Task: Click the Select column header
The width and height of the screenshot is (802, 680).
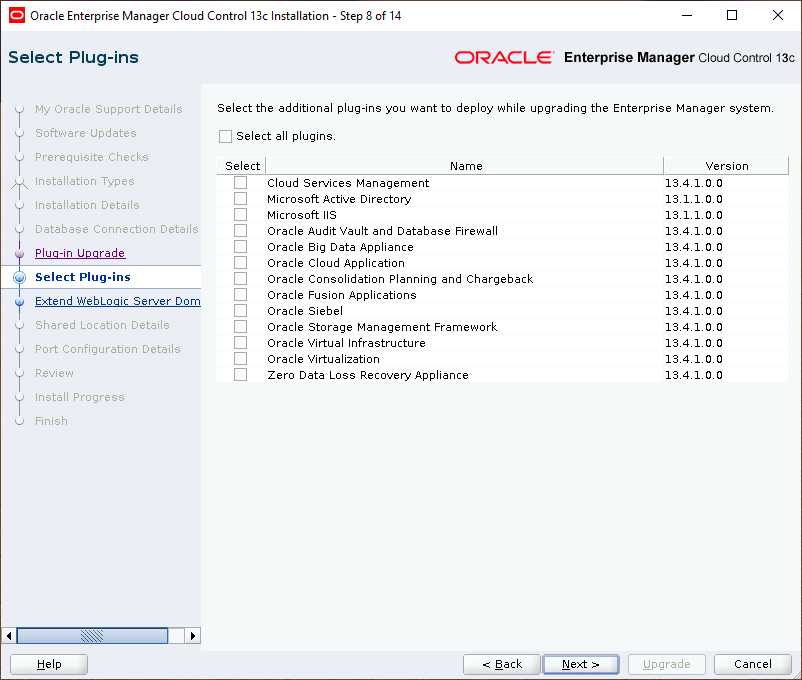Action: [x=242, y=166]
